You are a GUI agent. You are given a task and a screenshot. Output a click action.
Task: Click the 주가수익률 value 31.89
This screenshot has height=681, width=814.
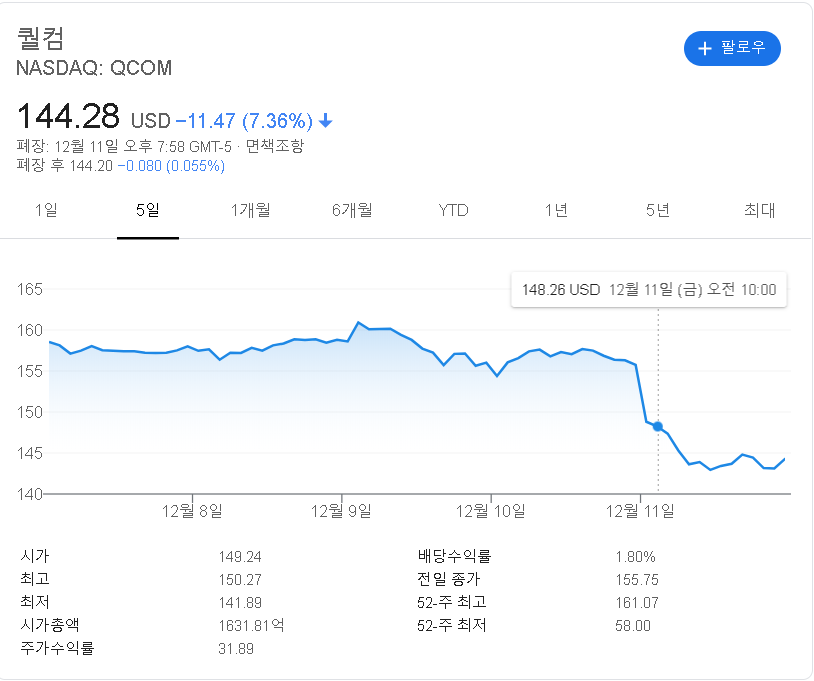236,649
